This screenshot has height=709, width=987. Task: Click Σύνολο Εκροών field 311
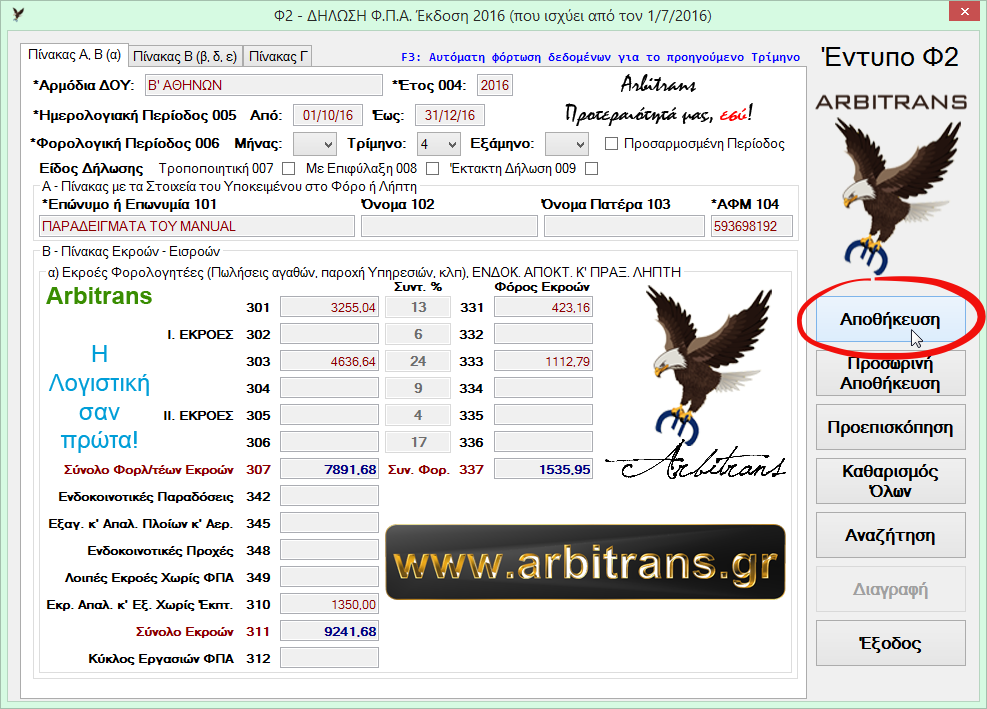tap(329, 631)
